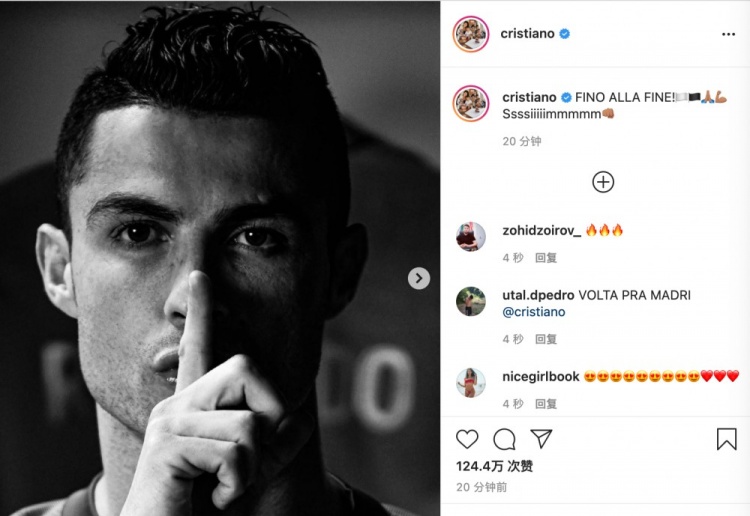Visit the zohidzoirov_ username link

[541, 231]
